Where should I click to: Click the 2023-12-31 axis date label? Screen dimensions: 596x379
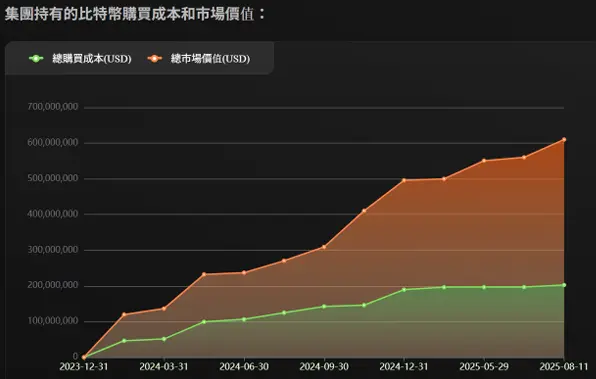tap(84, 367)
